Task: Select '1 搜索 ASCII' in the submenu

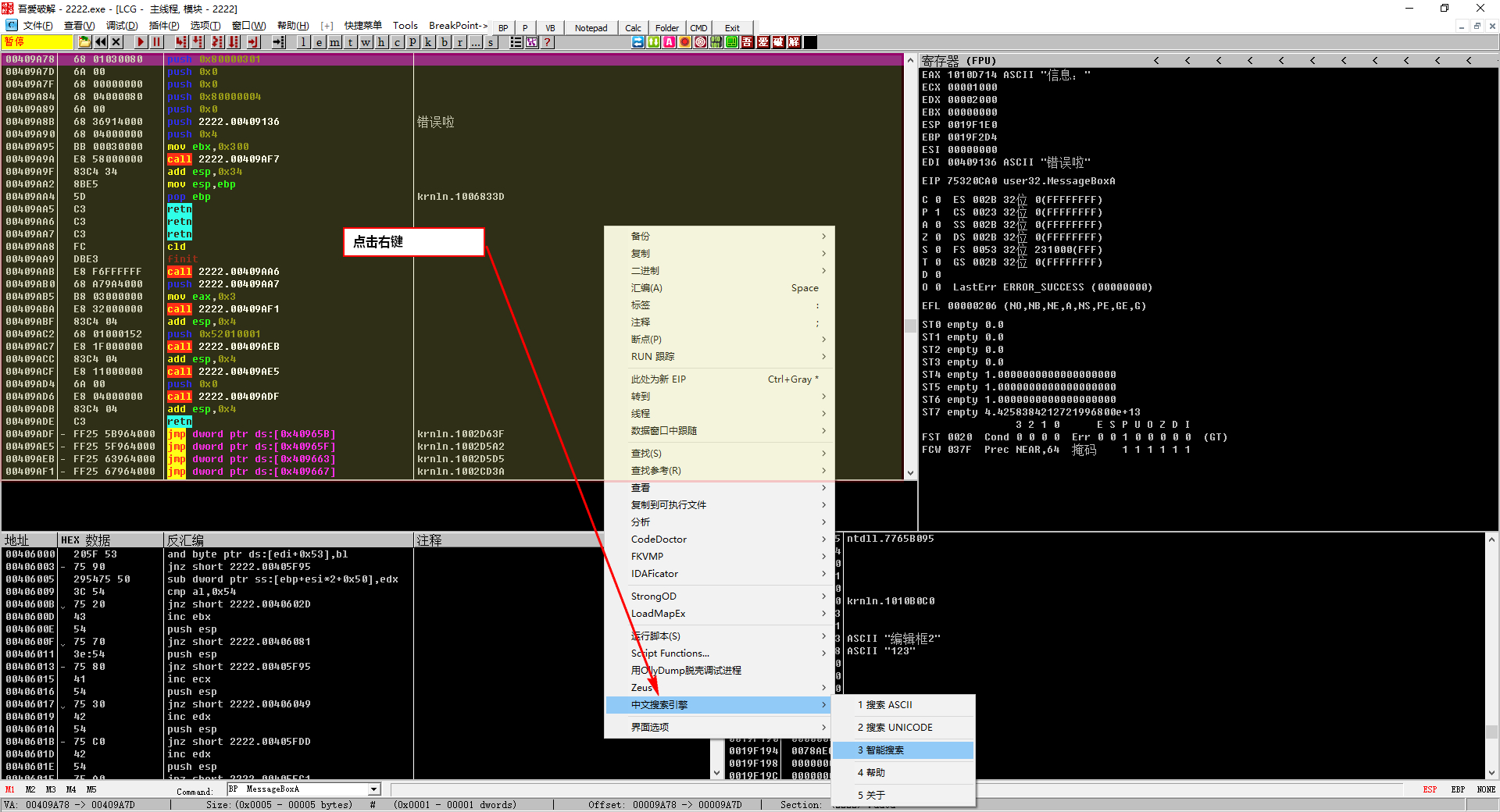Action: 904,705
